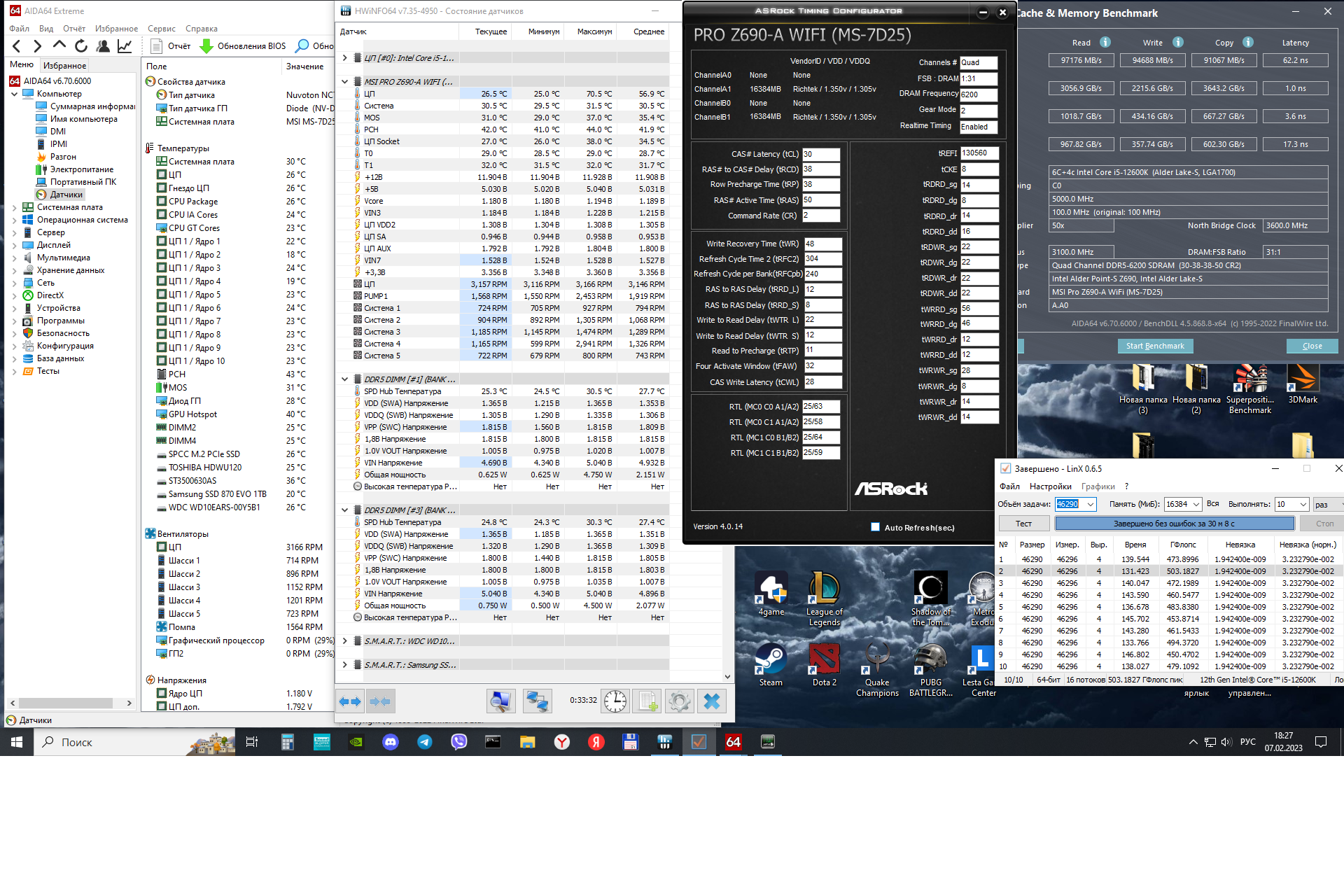Open LinX Память (МиБ) dropdown
This screenshot has width=1344, height=896.
tap(1196, 504)
